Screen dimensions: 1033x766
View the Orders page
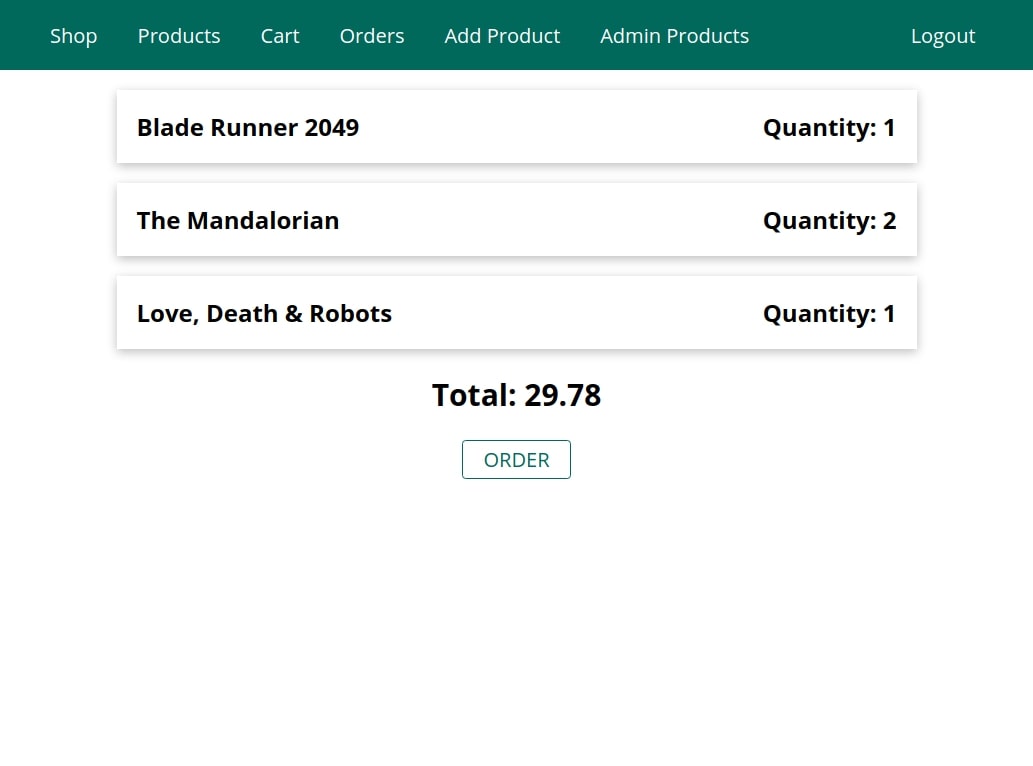[372, 36]
